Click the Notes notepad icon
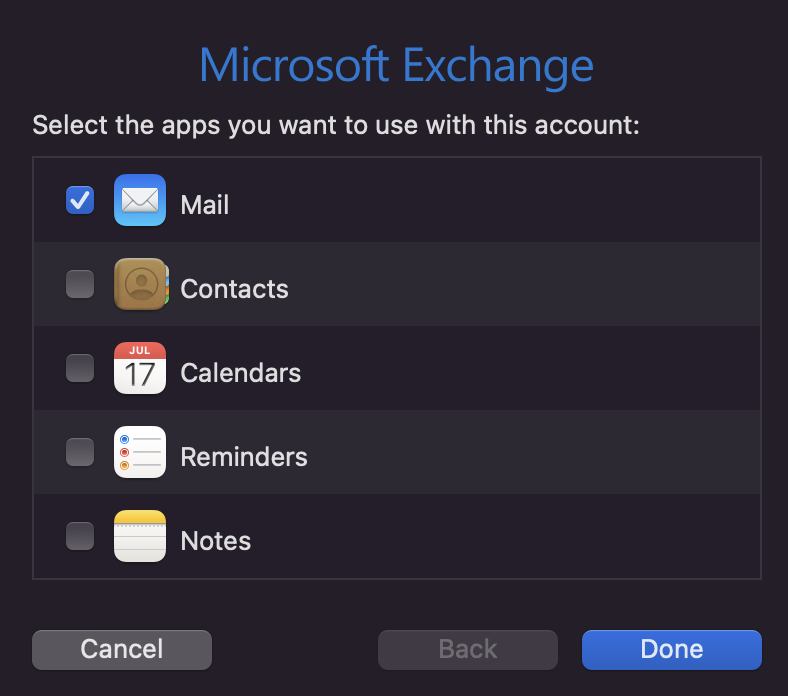The image size is (788, 696). point(140,536)
